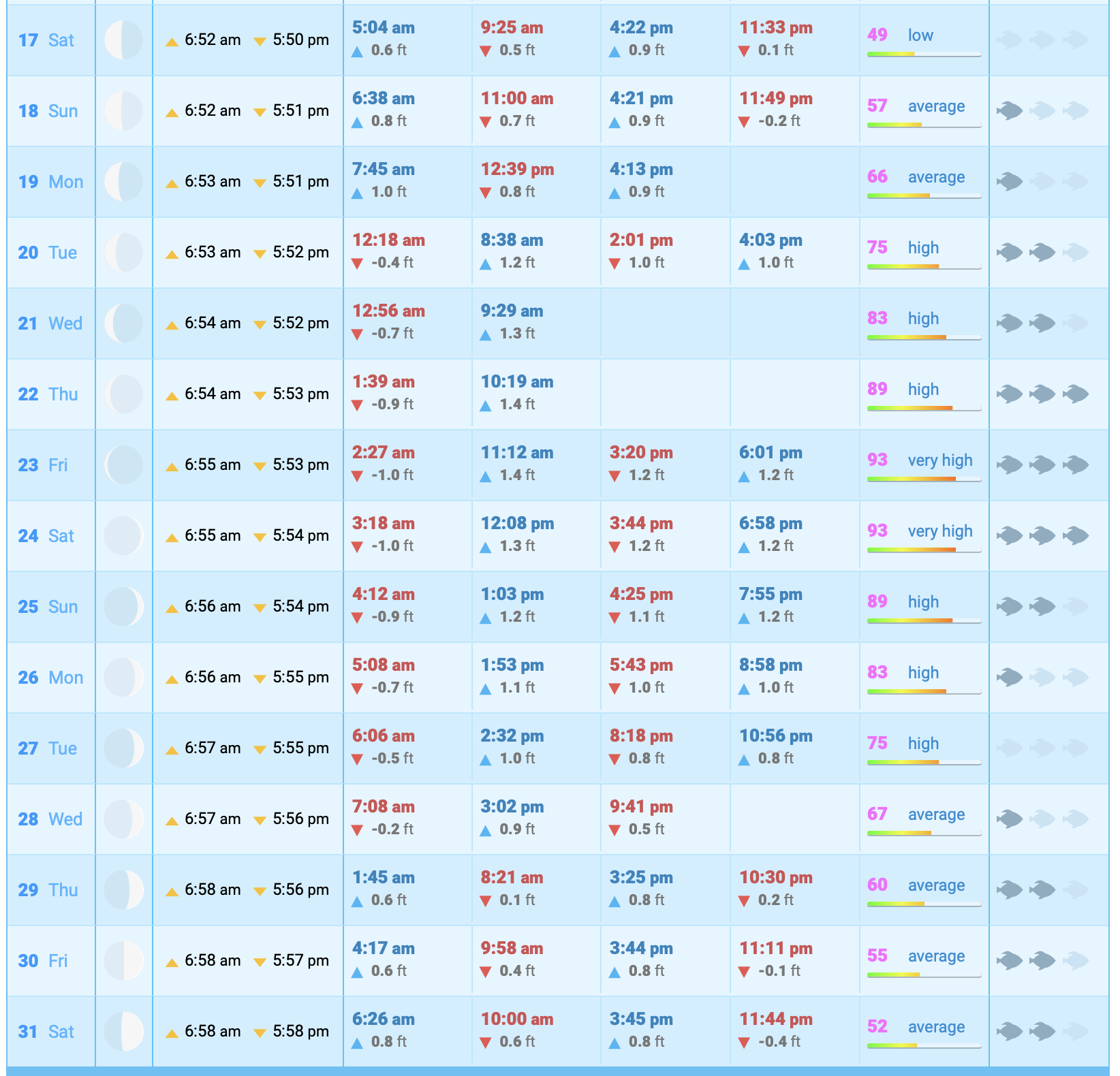
Task: Click the 10:56 pm high tide time on Tuesday 27
Action: point(776,736)
